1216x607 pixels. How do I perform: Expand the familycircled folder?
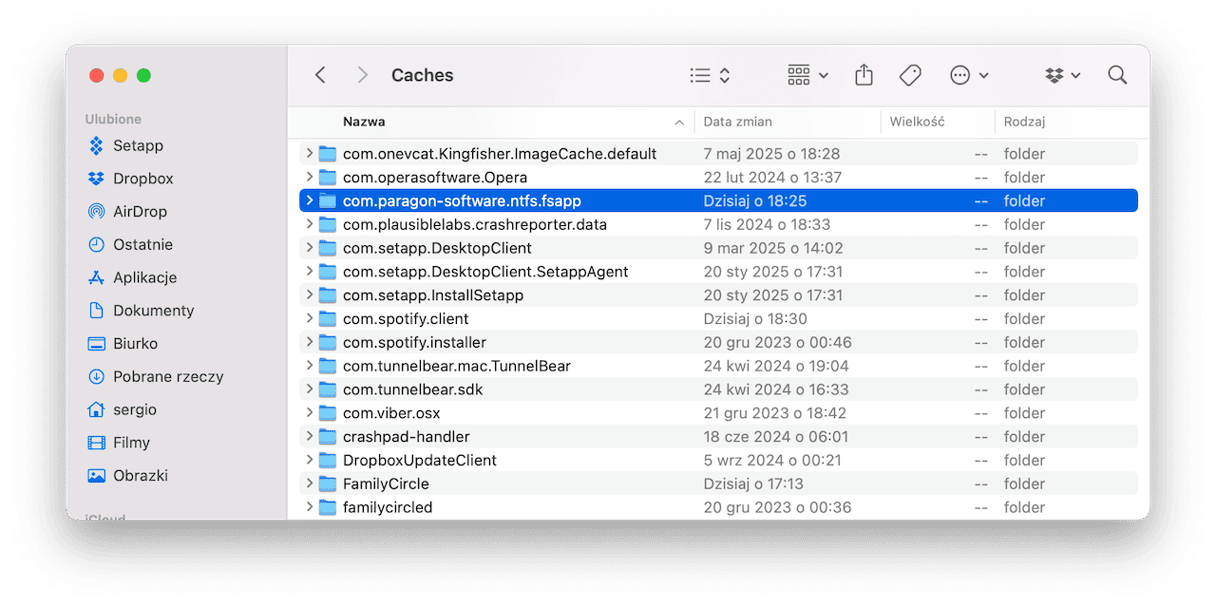tap(310, 508)
